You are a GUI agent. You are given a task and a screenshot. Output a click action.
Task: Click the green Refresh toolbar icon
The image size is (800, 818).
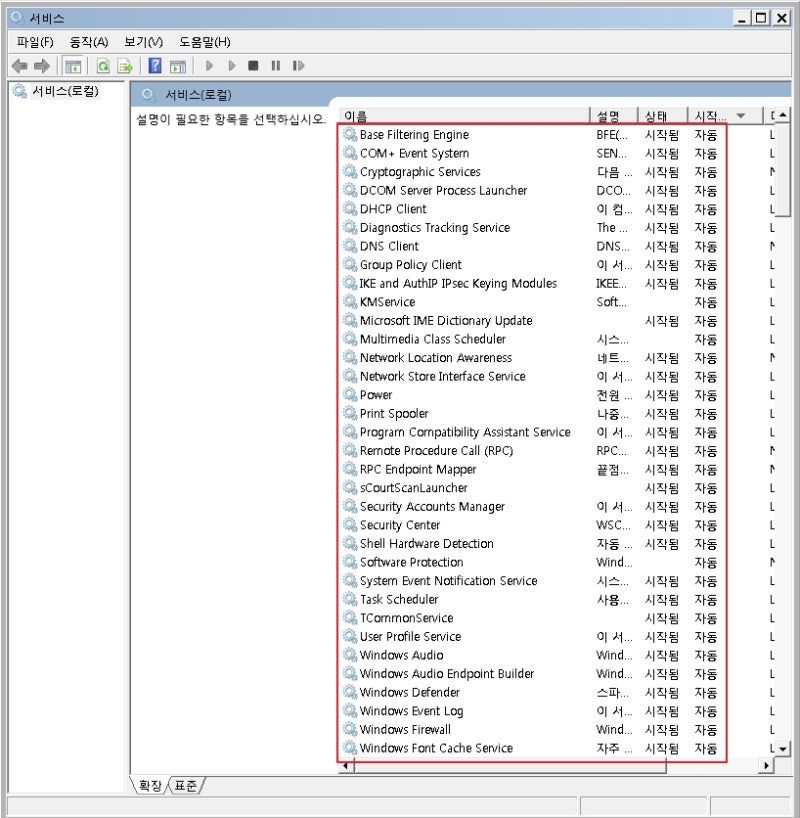[x=103, y=66]
